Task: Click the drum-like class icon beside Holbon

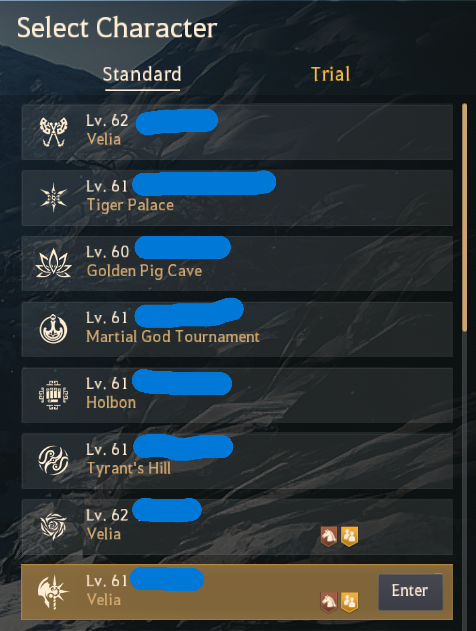Action: 54,395
